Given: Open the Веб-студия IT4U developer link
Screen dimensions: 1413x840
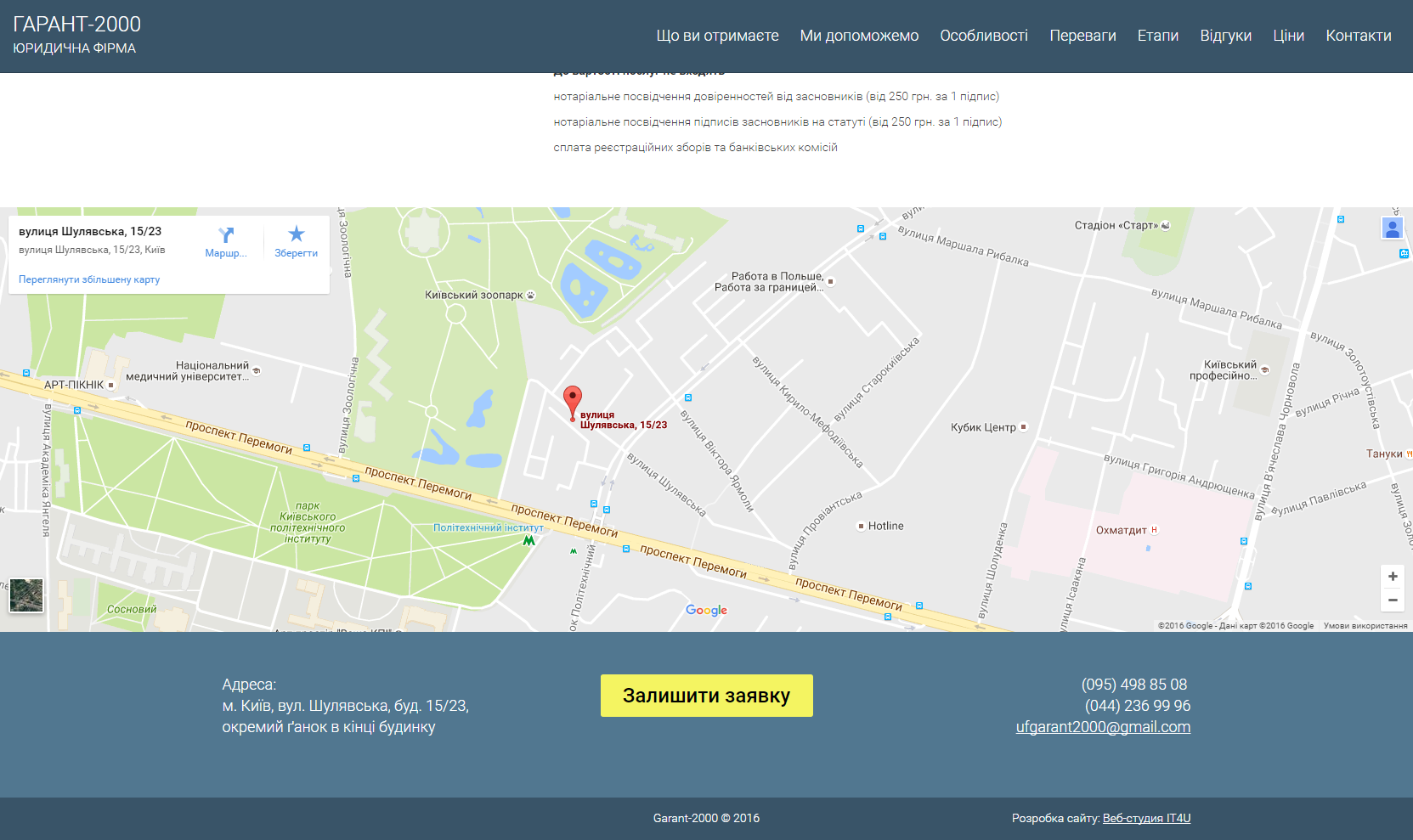Looking at the screenshot, I should pyautogui.click(x=1146, y=818).
